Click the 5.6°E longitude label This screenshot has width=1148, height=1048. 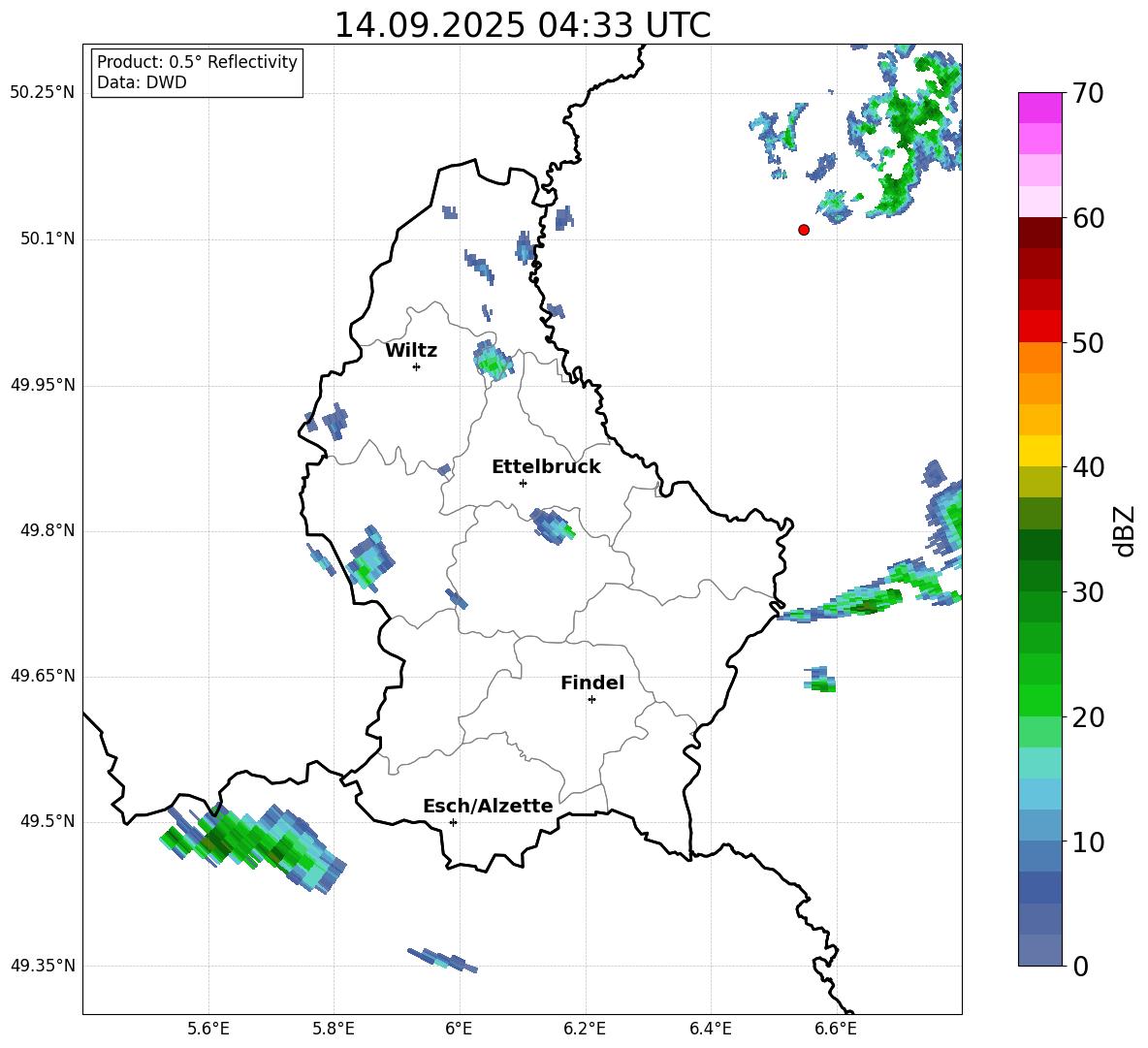tap(208, 1029)
